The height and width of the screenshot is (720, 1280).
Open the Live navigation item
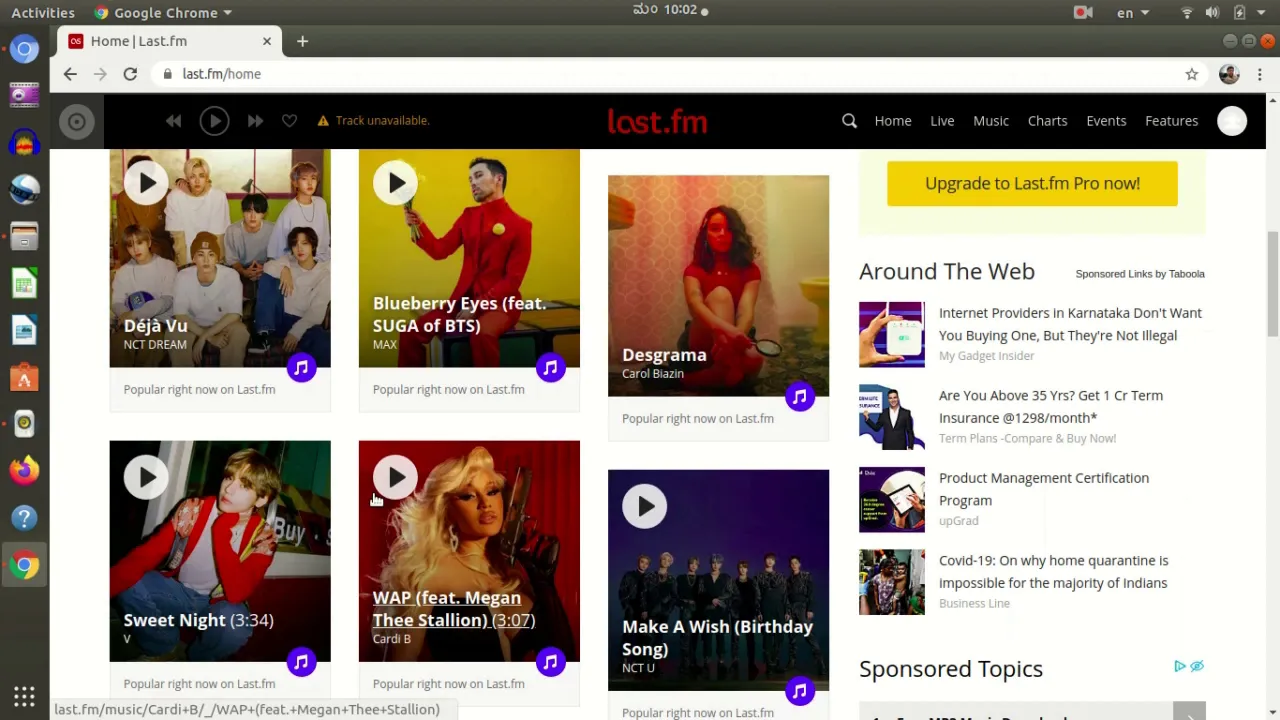(x=942, y=121)
